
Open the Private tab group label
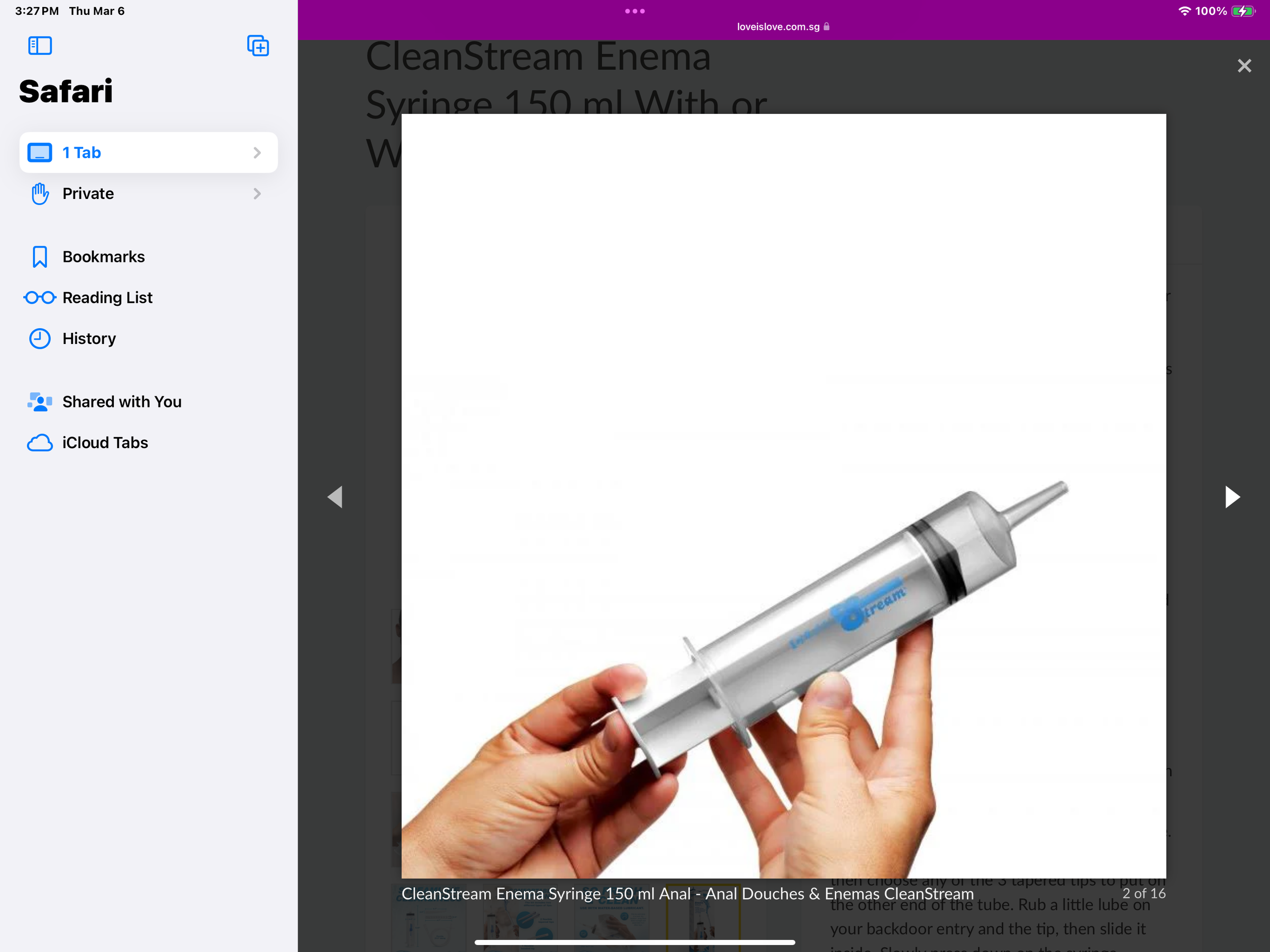[88, 194]
